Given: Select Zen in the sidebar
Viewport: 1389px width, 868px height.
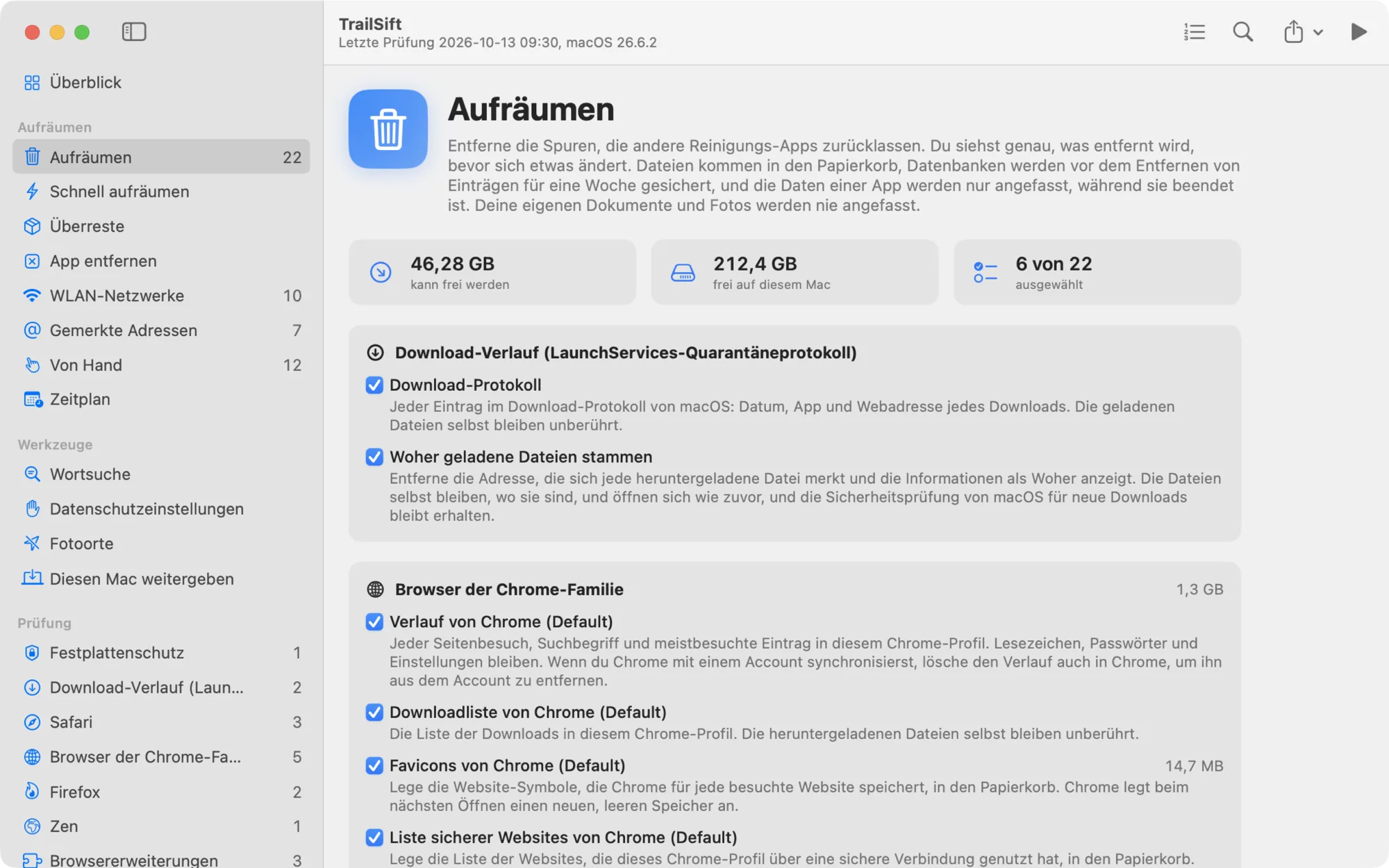Looking at the screenshot, I should pyautogui.click(x=161, y=826).
